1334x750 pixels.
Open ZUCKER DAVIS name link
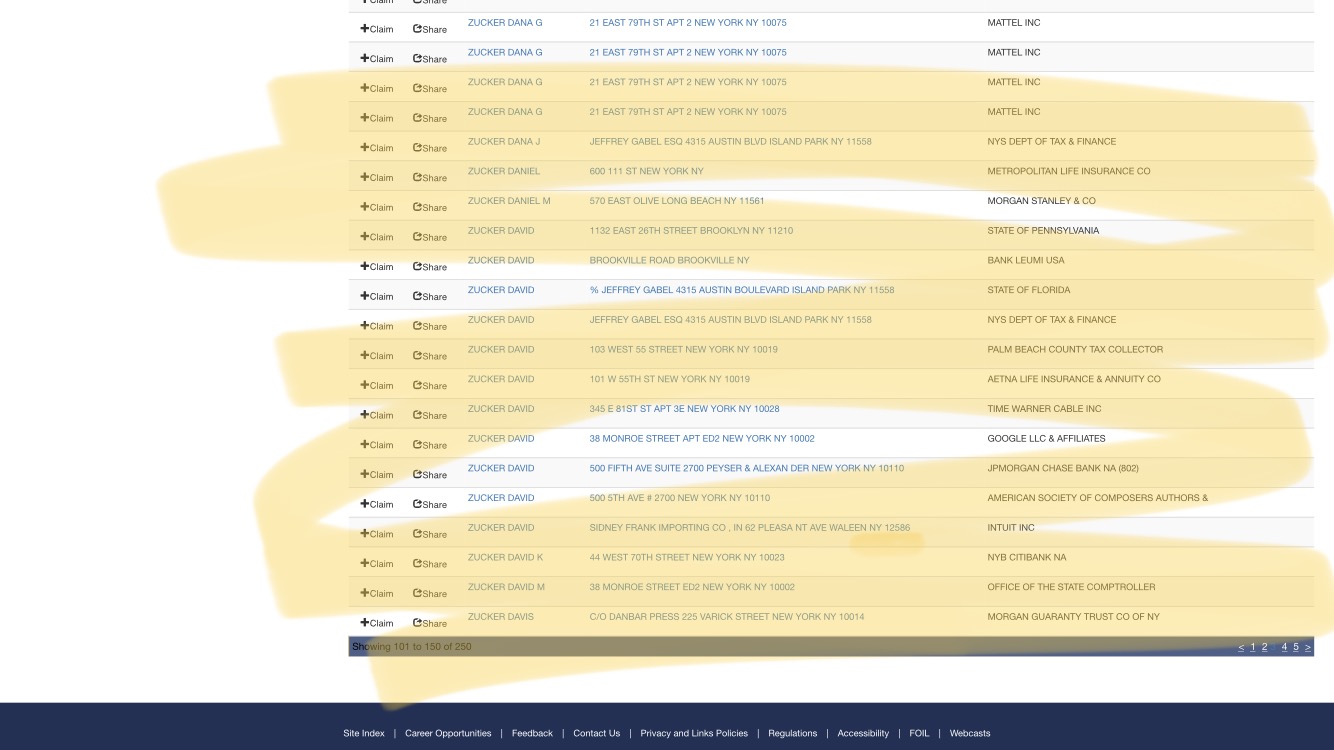(x=501, y=617)
